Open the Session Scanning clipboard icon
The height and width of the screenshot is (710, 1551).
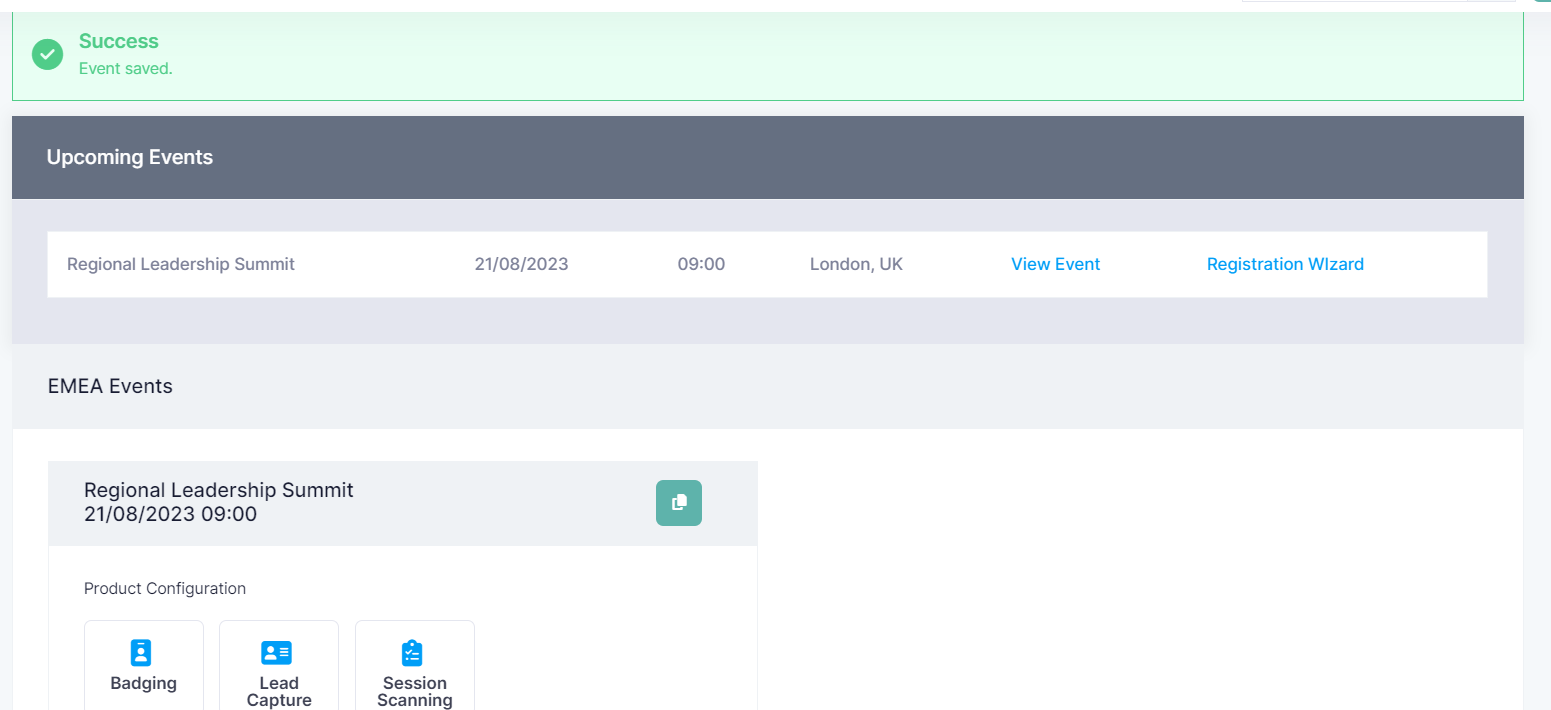[412, 653]
